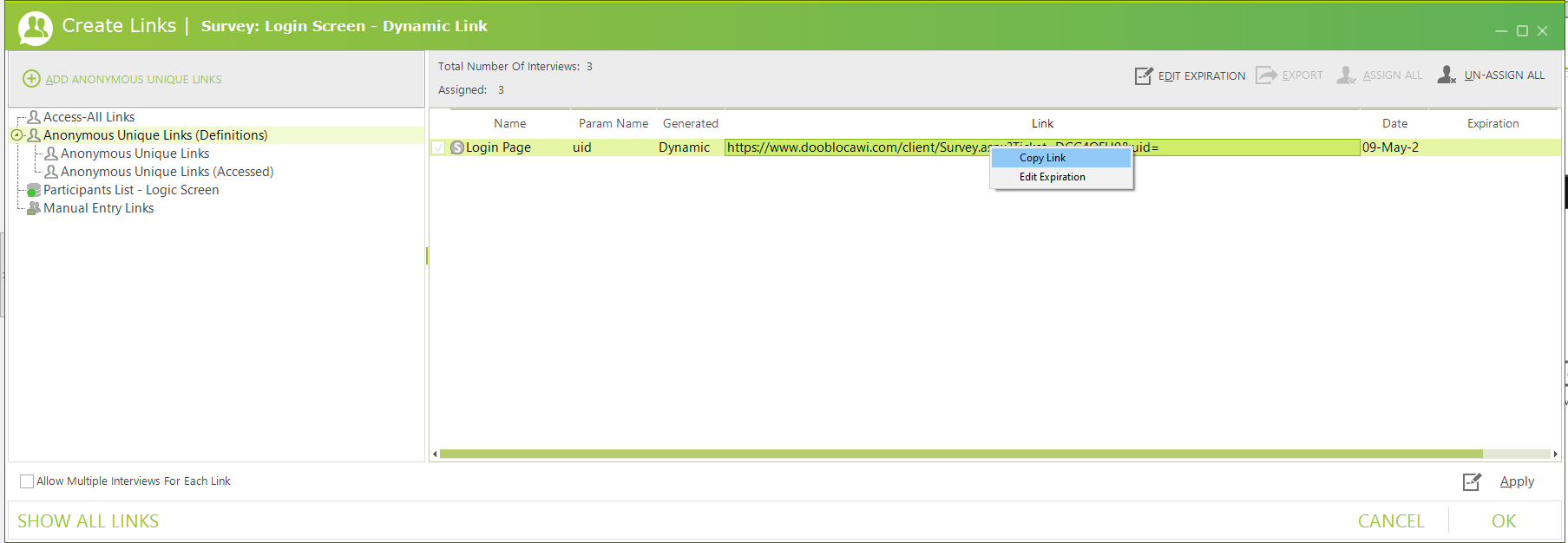Click Assign All button label

(x=1393, y=75)
